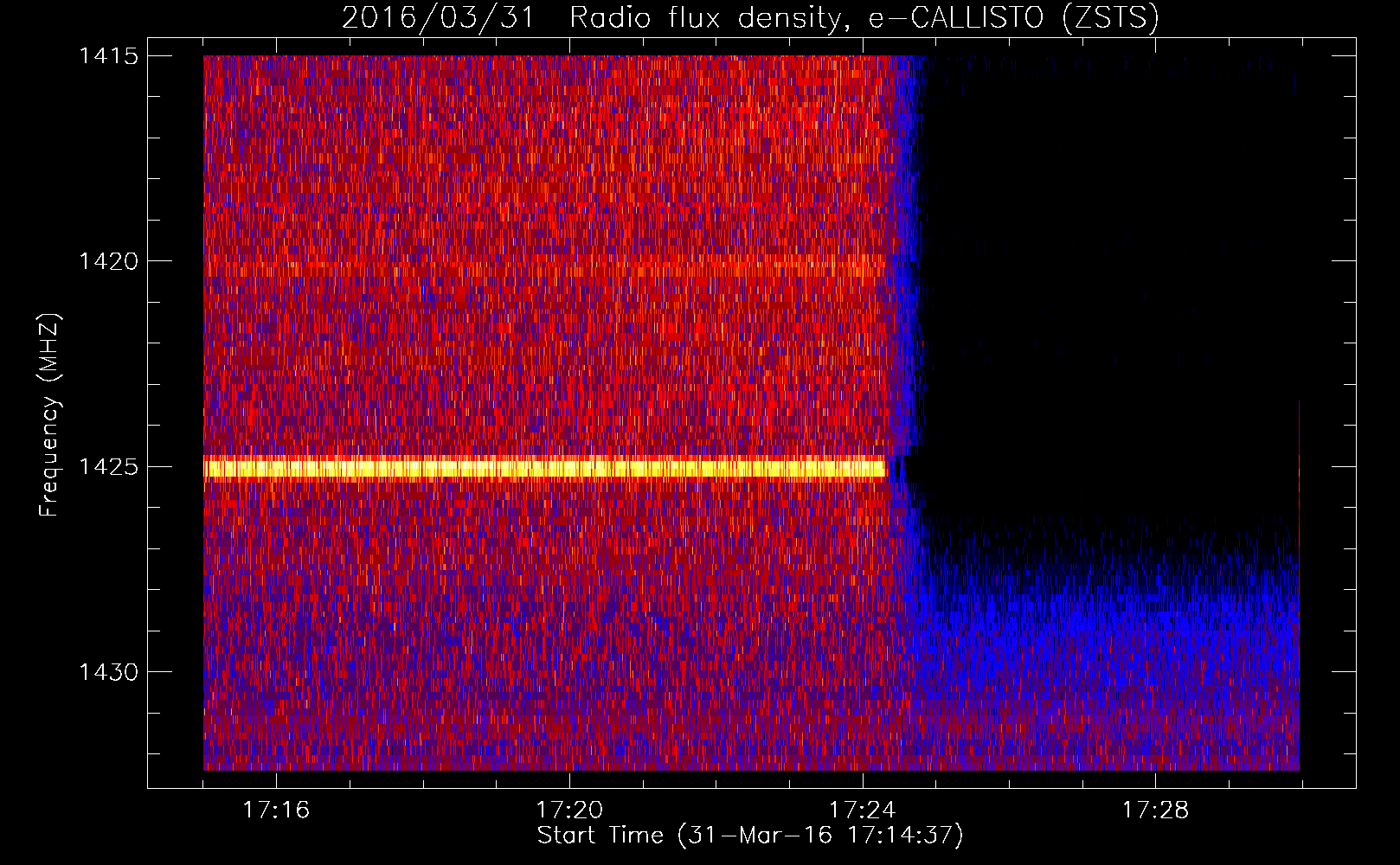
Task: Click the 17:24 time tick label
Action: (x=863, y=810)
